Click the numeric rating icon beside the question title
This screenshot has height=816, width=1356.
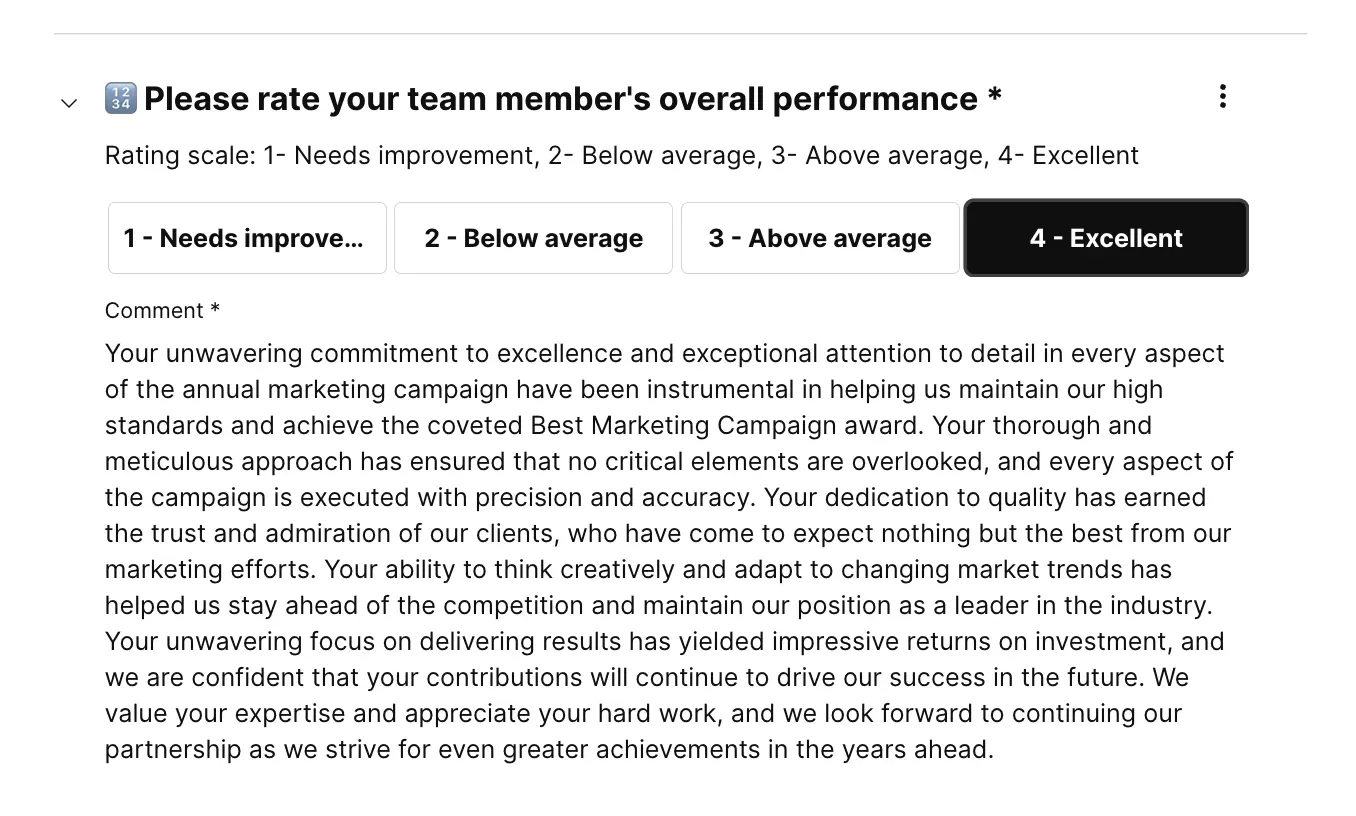(x=119, y=98)
